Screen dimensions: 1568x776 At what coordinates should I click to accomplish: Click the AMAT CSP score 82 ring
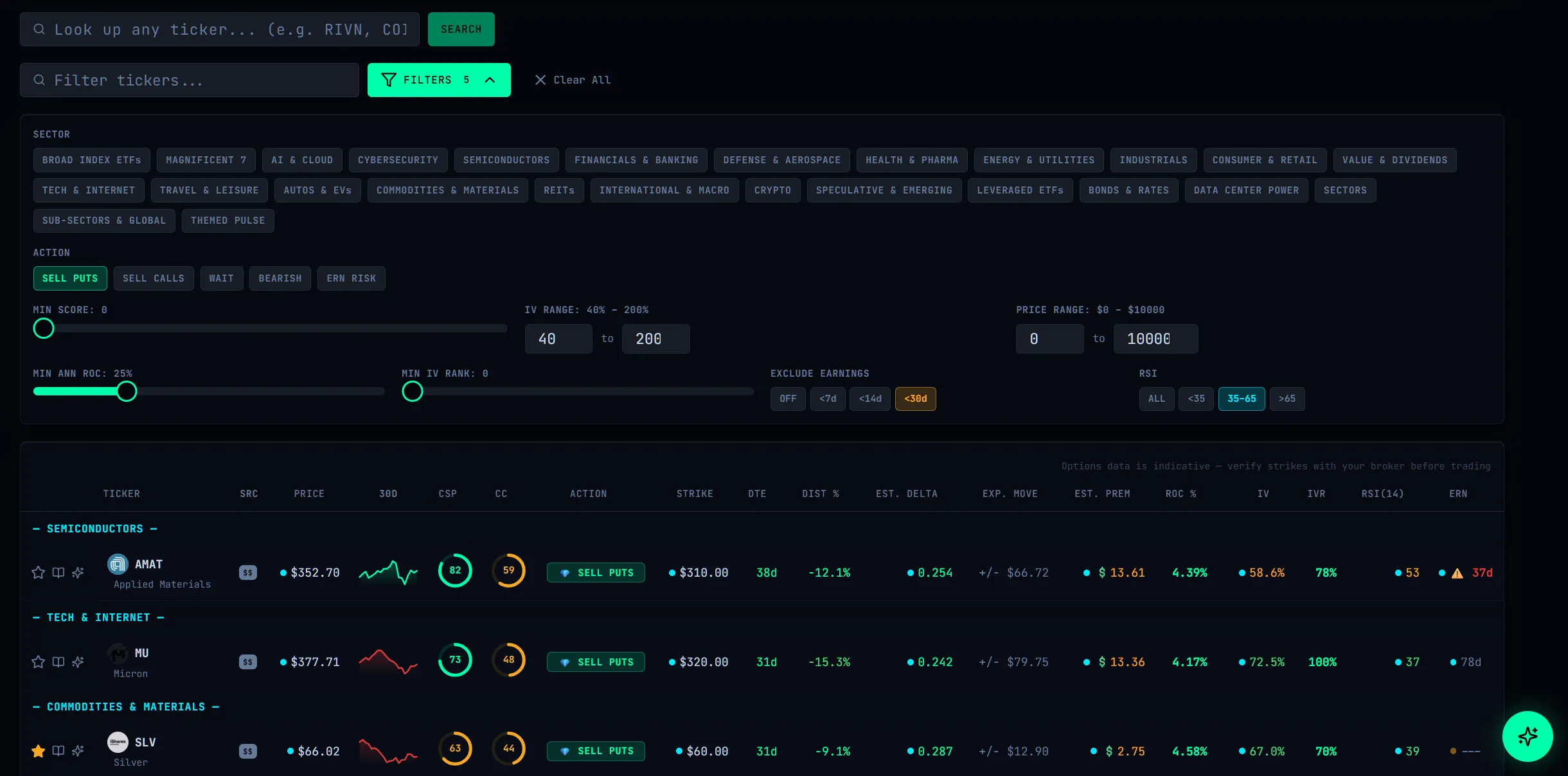tap(455, 570)
